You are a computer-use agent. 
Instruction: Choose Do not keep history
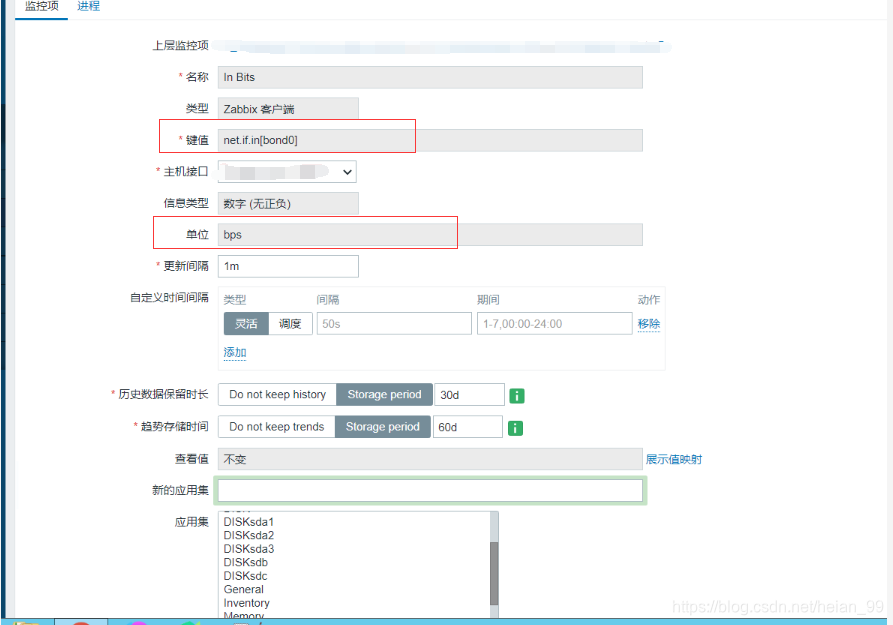pyautogui.click(x=277, y=394)
